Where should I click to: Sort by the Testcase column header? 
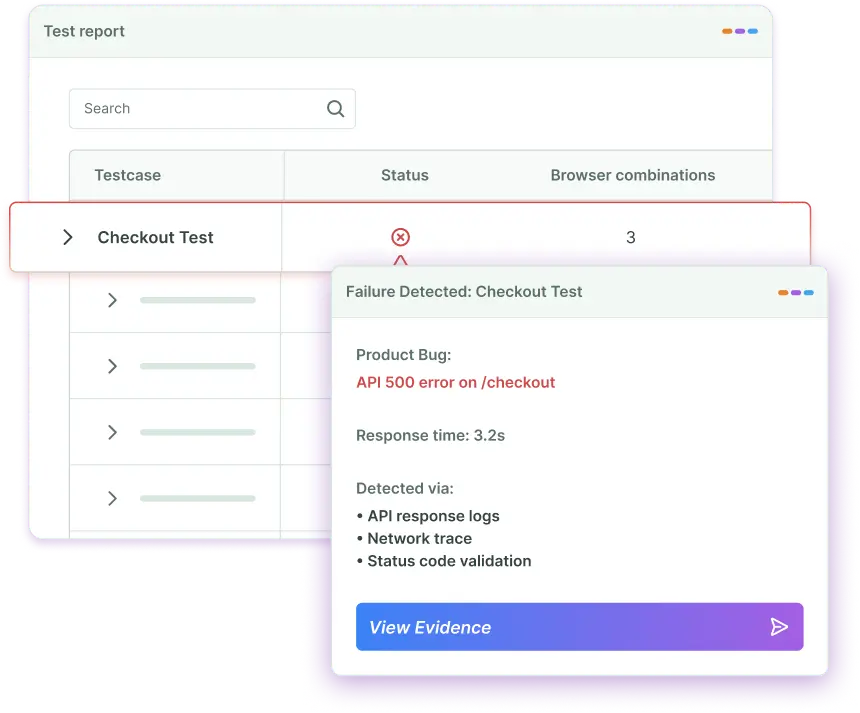127,175
